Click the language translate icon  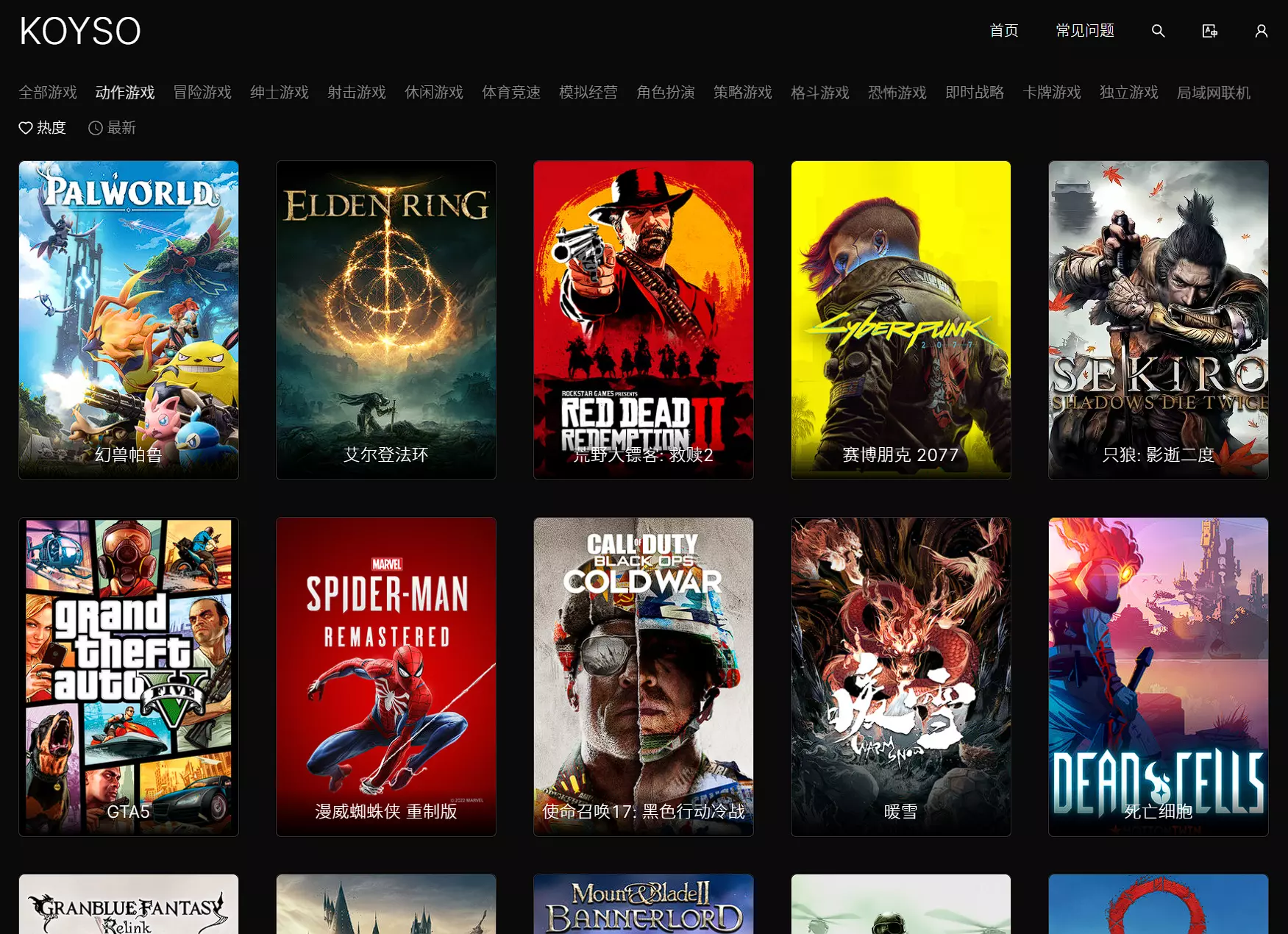tap(1209, 31)
